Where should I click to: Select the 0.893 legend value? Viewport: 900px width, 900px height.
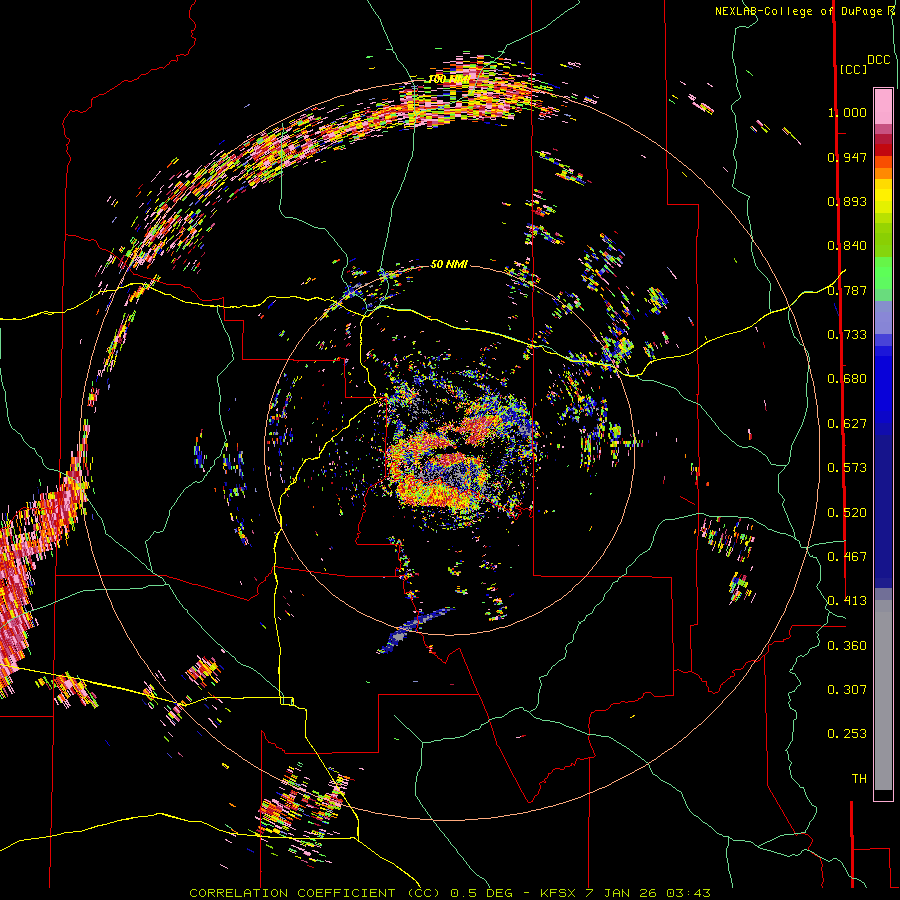point(847,201)
